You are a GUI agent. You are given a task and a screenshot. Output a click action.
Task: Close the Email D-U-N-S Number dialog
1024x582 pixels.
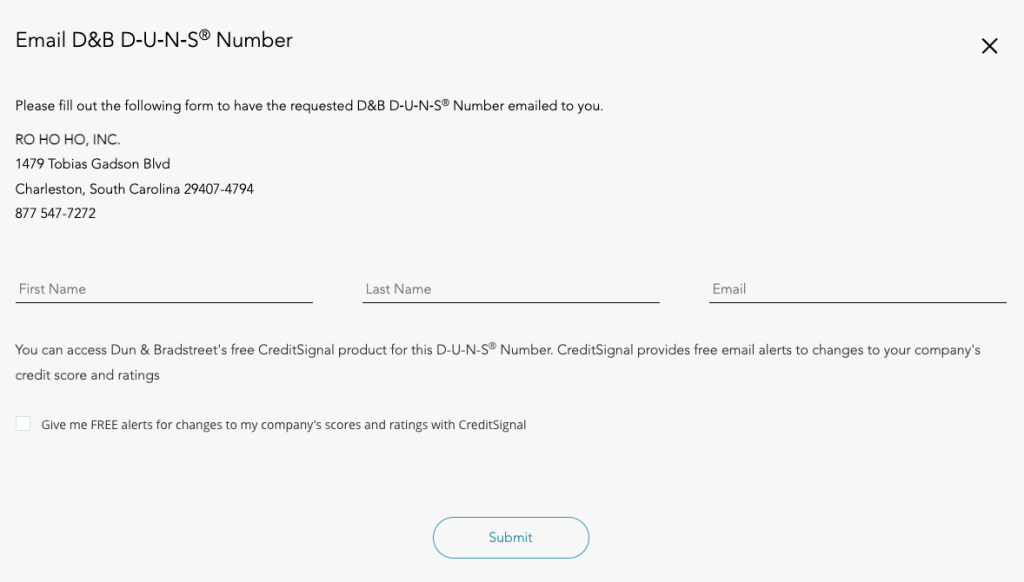[x=989, y=46]
